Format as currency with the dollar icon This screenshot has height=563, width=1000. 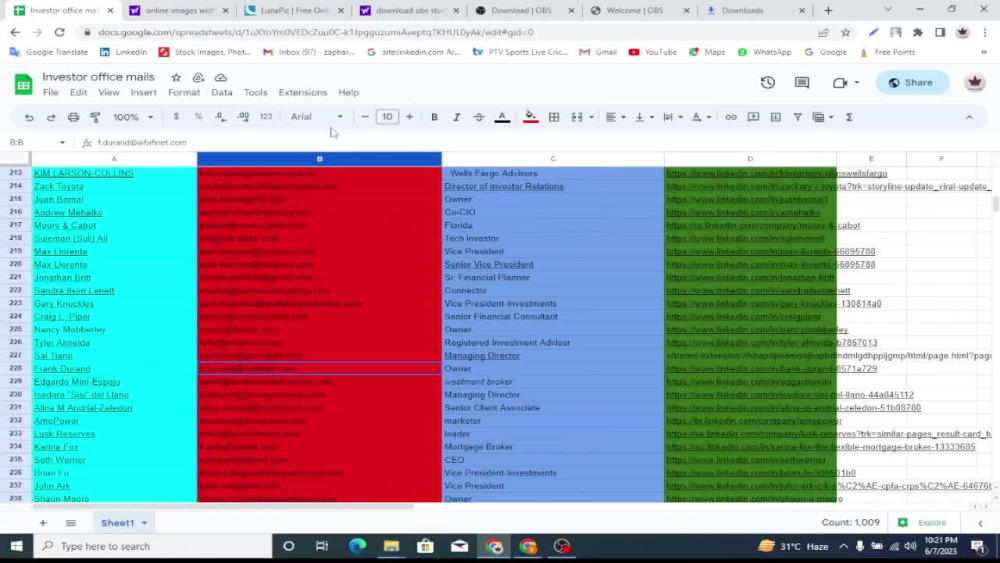point(176,117)
